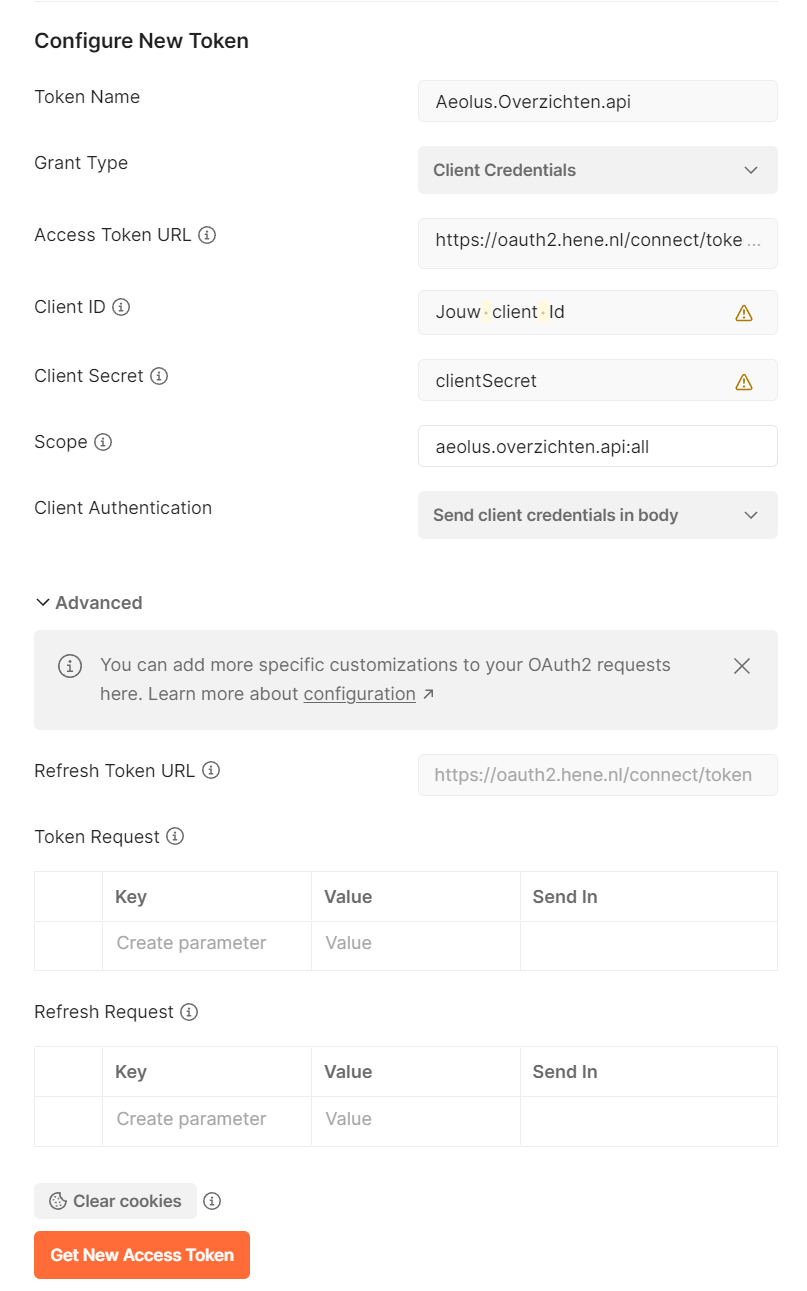
Task: Click the info icon in the Advanced banner
Action: (x=67, y=665)
